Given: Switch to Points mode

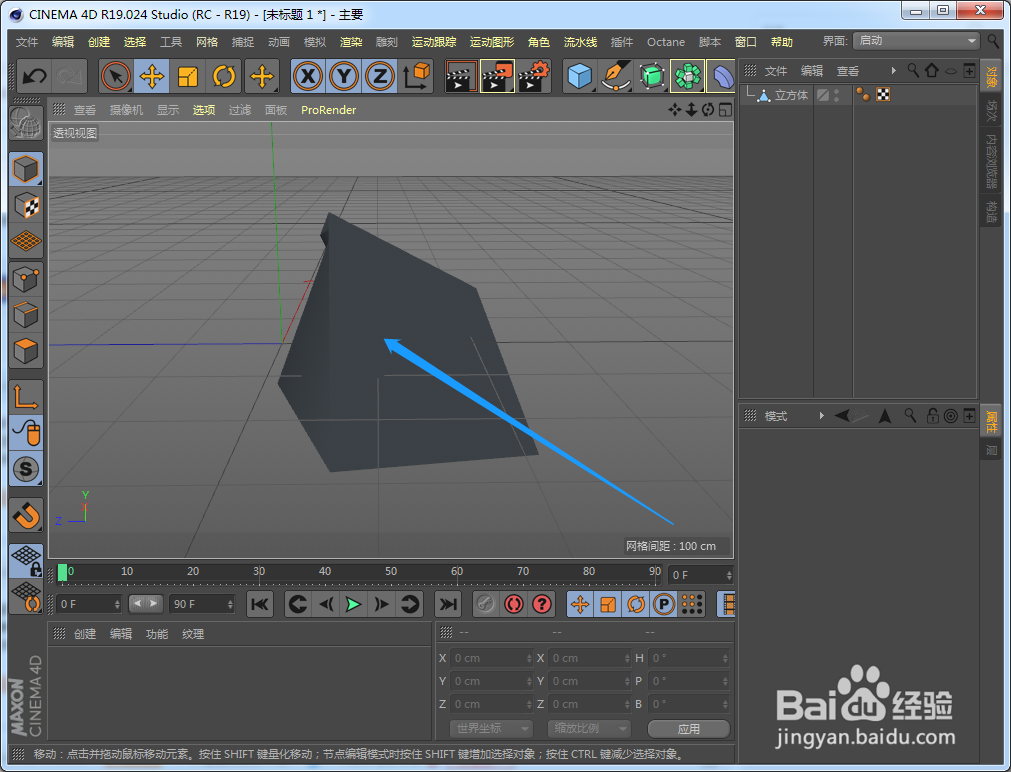Looking at the screenshot, I should coord(26,280).
